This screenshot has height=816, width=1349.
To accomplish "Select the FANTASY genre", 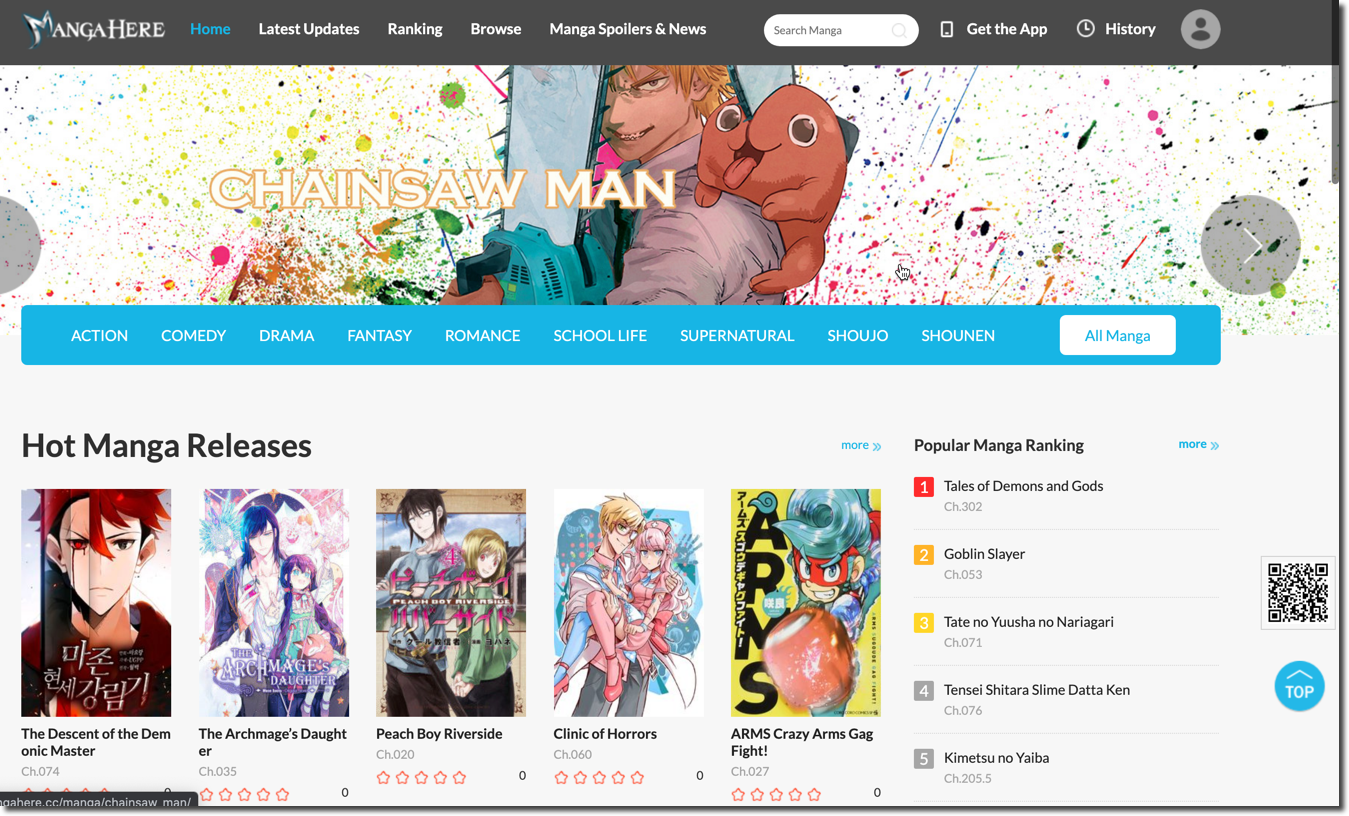I will (379, 335).
